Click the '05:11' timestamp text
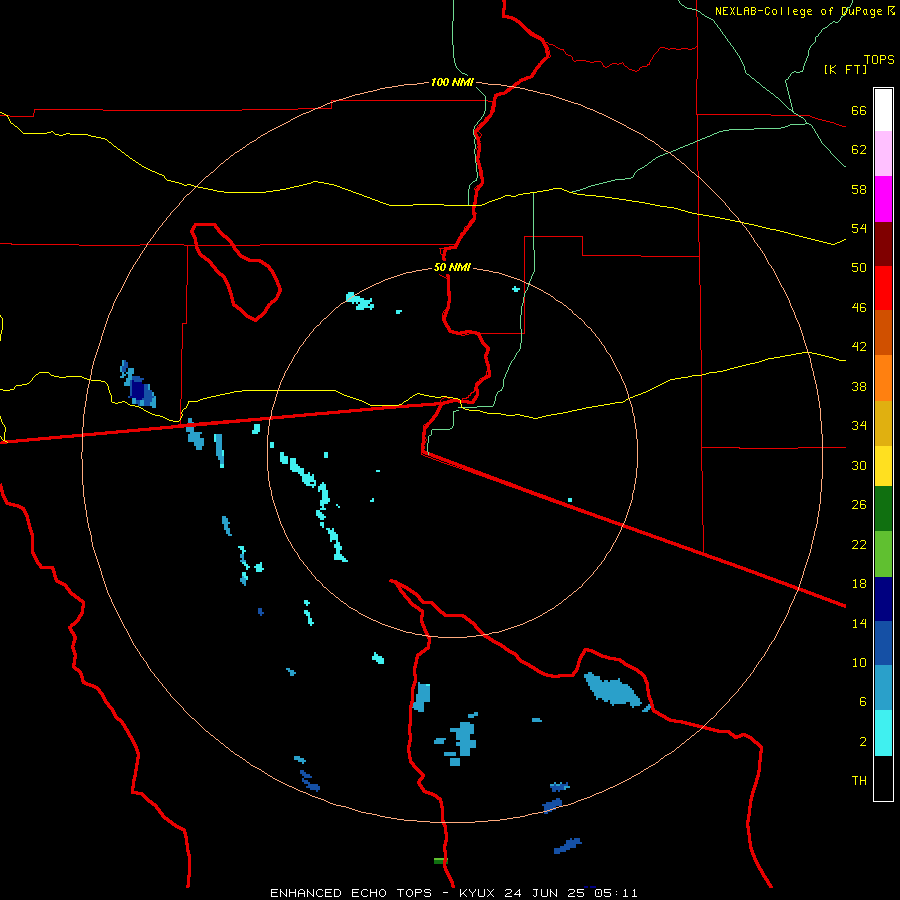 615,893
